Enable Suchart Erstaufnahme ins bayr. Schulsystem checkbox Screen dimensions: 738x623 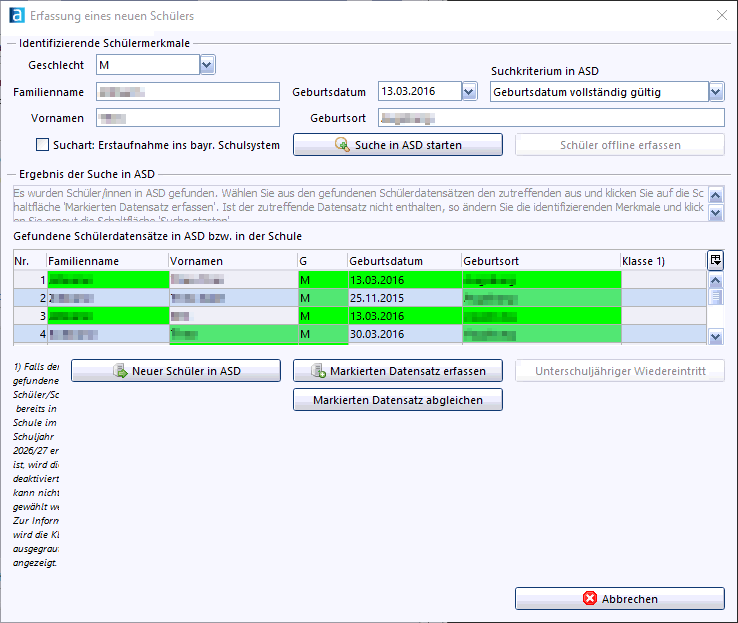pyautogui.click(x=42, y=145)
